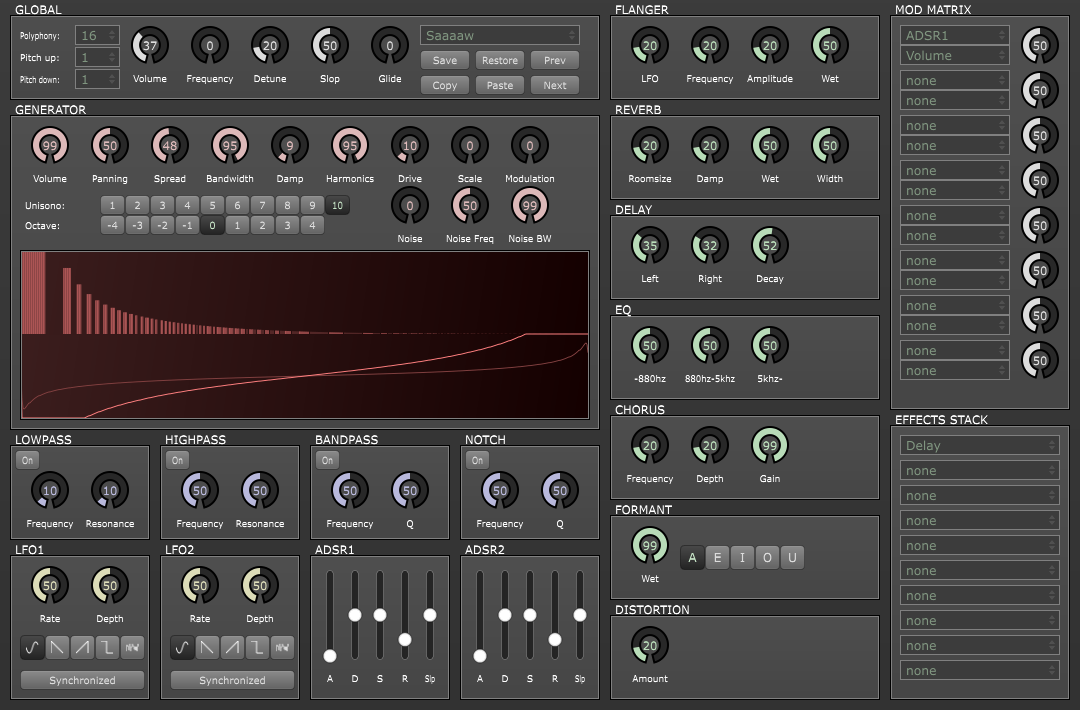
Task: Enable the Highpass filter On button
Action: (177, 460)
